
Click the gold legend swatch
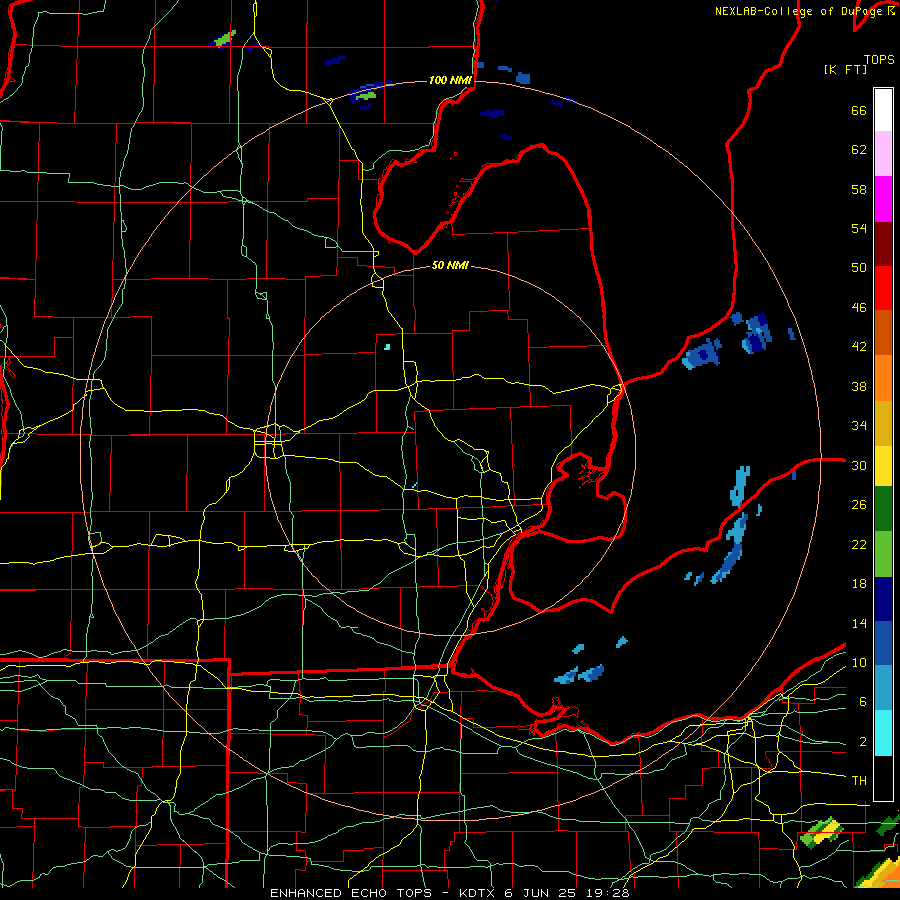883,423
